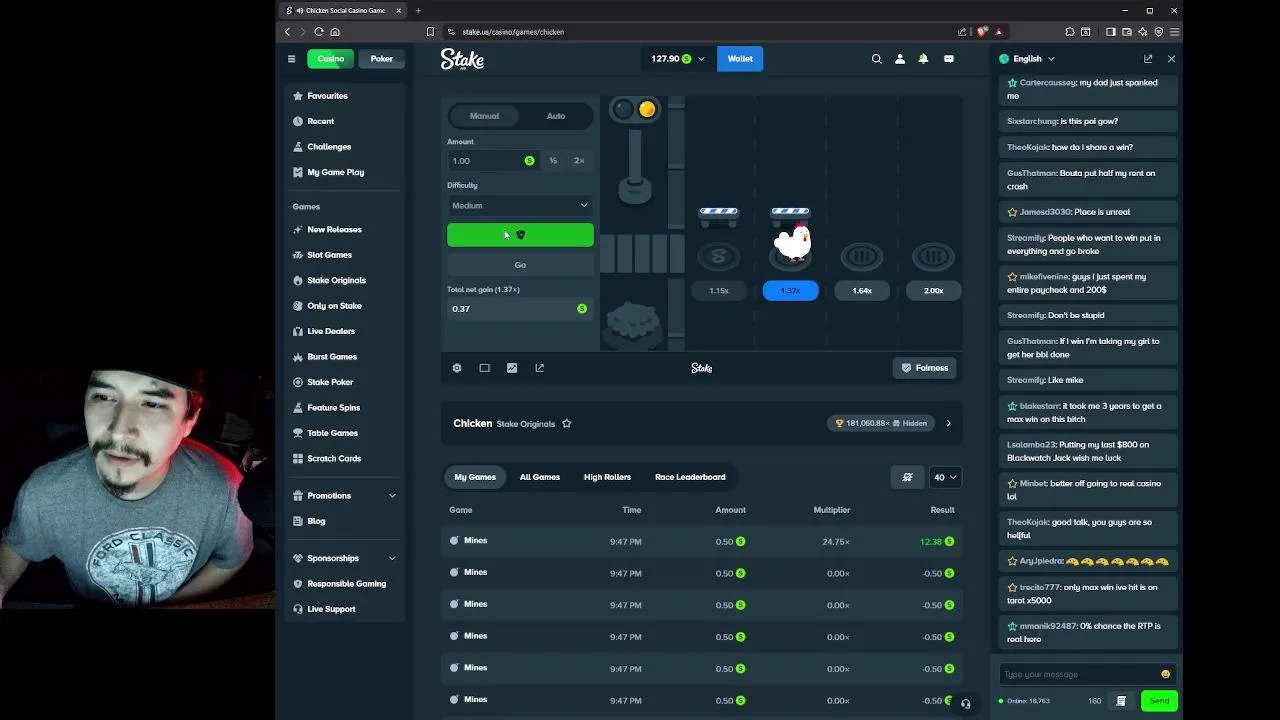The width and height of the screenshot is (1280, 720).
Task: Click the green cashout button
Action: (520, 235)
